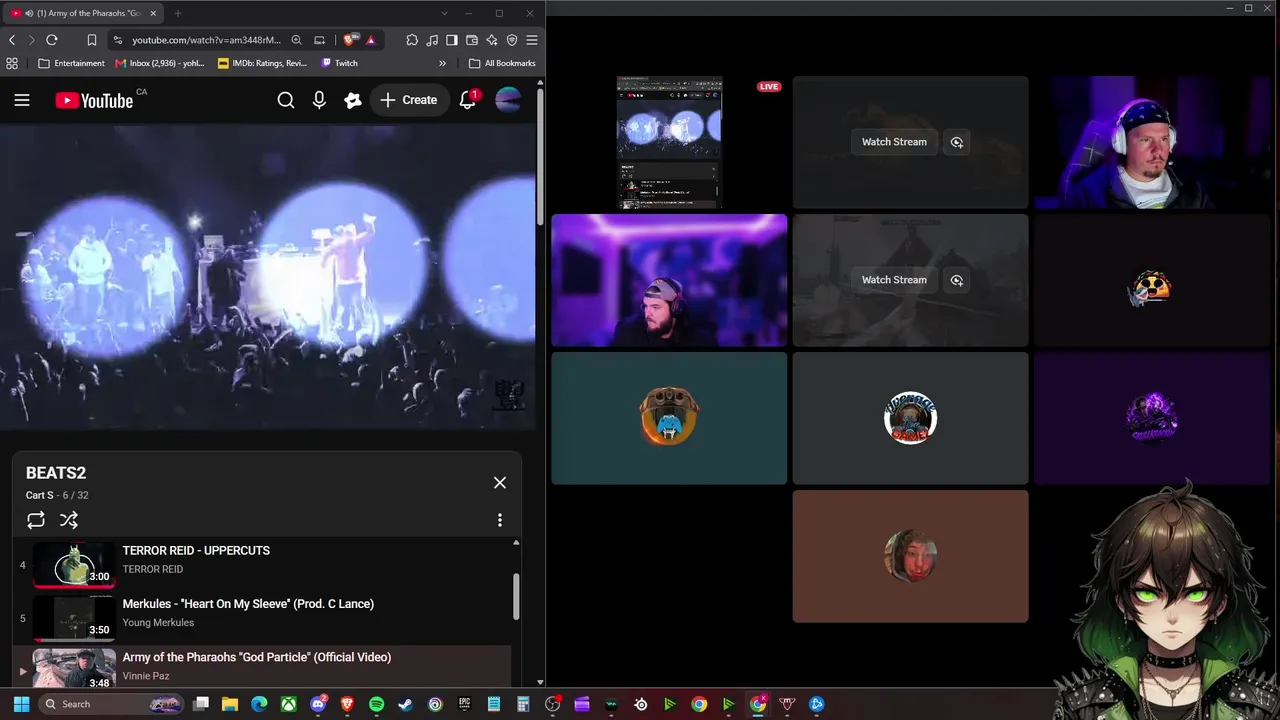Screen dimensions: 1280x720
Task: Open the tab search dropdown arrow
Action: coord(444,13)
